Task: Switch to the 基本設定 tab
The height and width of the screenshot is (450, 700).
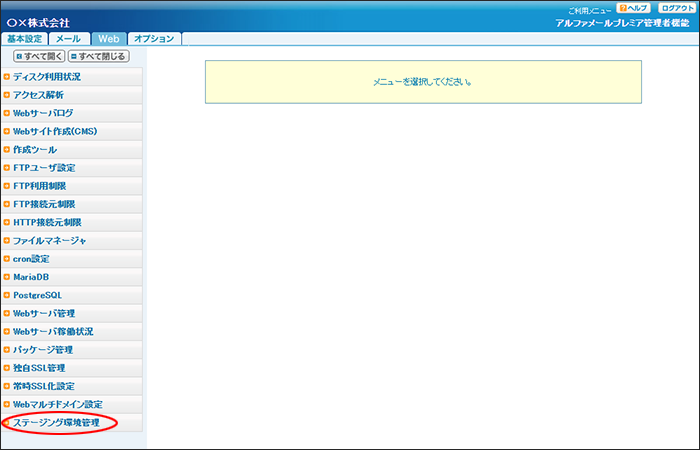Action: [25, 39]
